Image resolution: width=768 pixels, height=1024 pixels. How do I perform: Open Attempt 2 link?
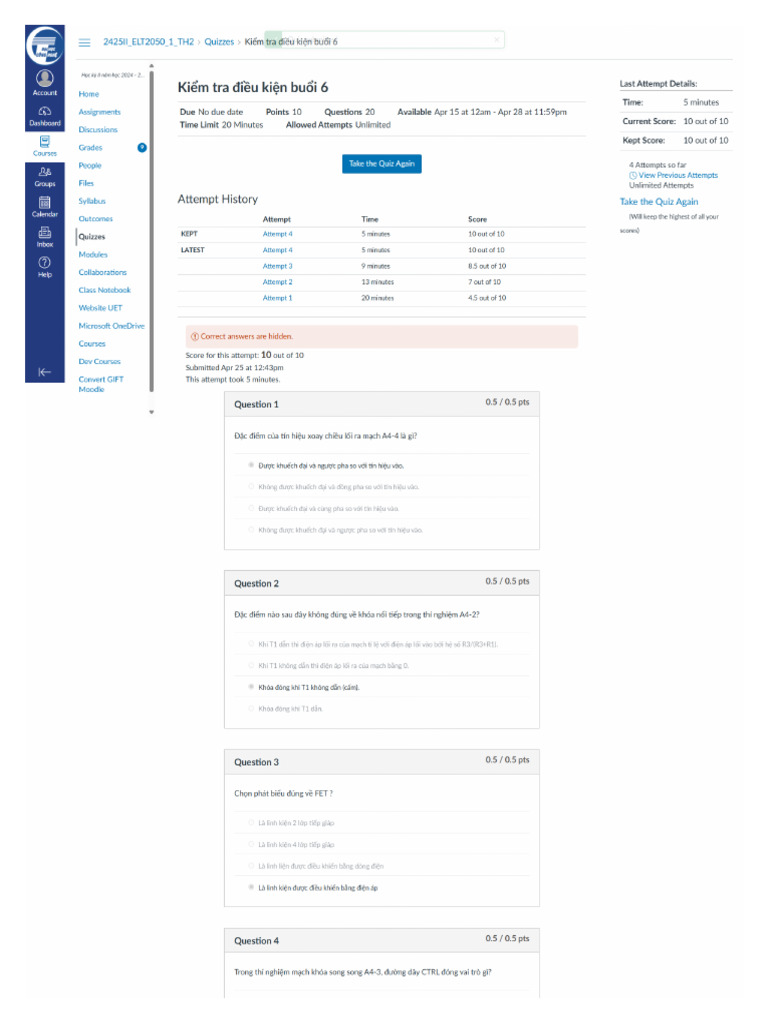click(278, 282)
